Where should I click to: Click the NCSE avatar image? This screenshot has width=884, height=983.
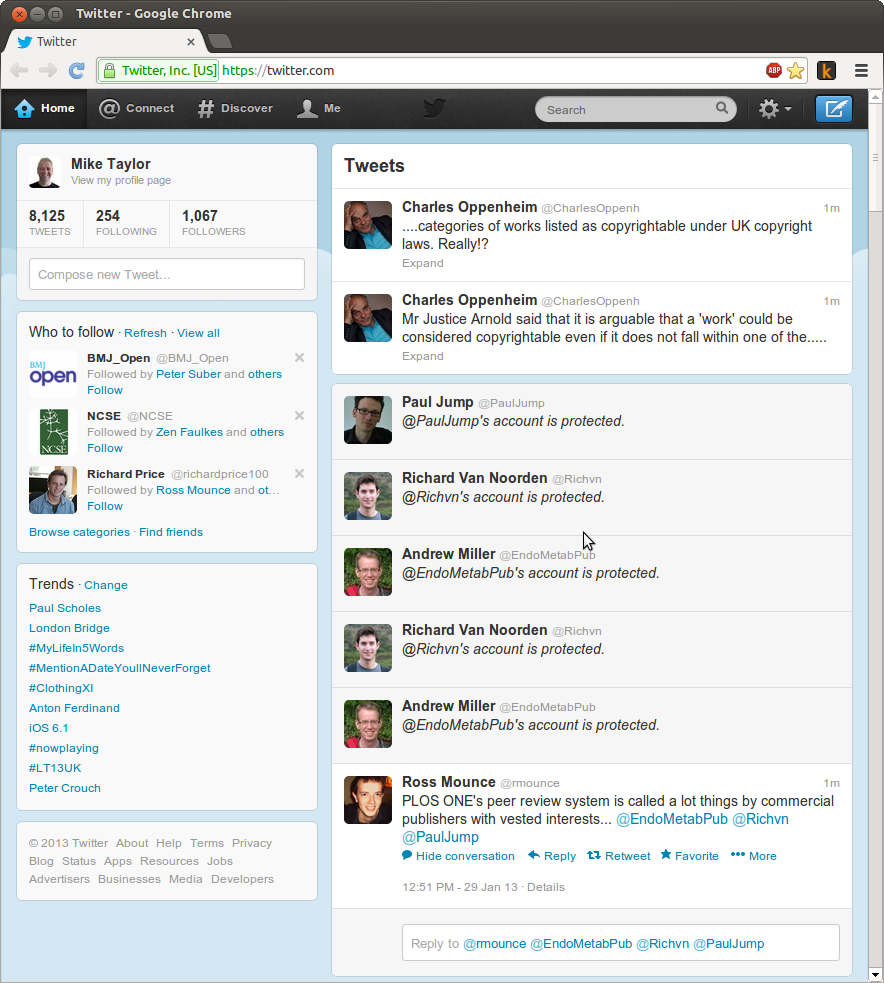click(53, 432)
